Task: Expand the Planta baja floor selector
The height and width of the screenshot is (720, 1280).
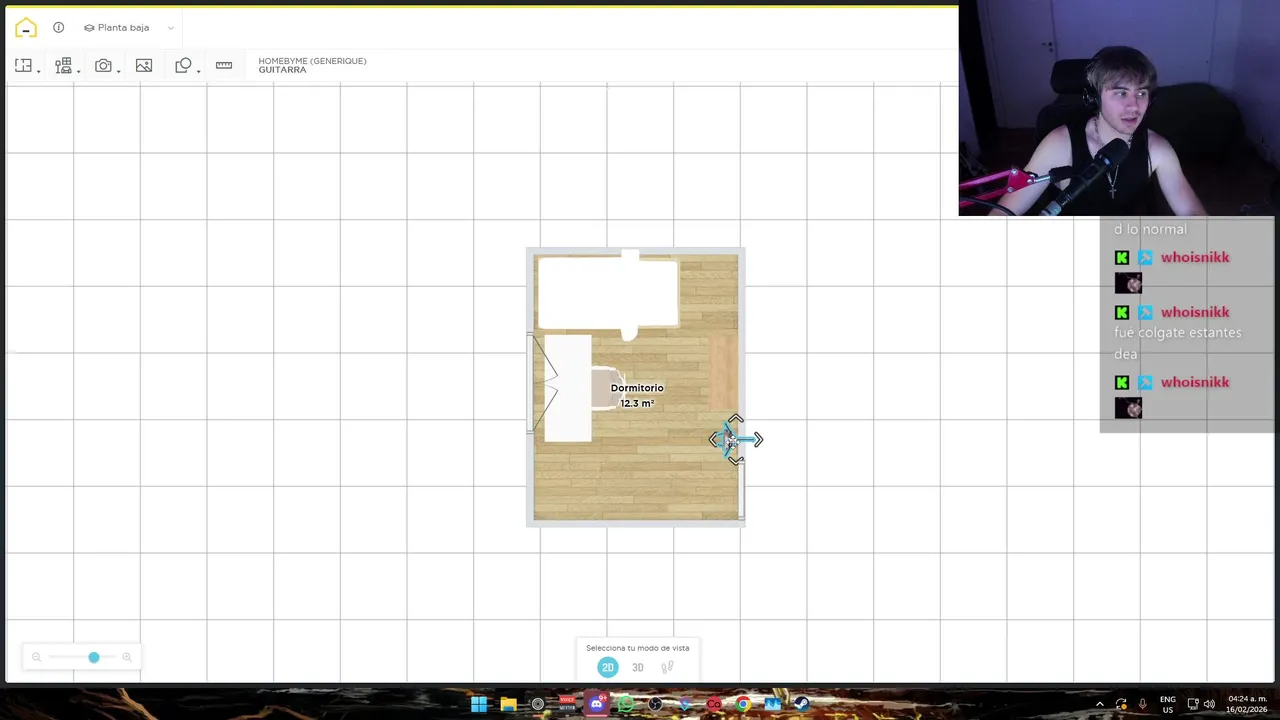Action: click(x=129, y=27)
